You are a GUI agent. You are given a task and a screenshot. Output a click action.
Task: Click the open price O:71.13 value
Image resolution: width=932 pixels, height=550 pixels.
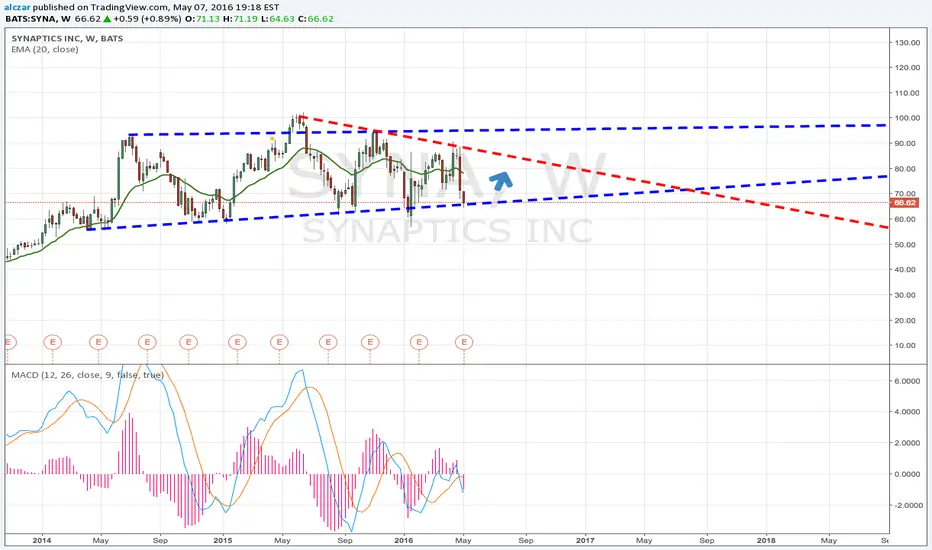click(202, 19)
